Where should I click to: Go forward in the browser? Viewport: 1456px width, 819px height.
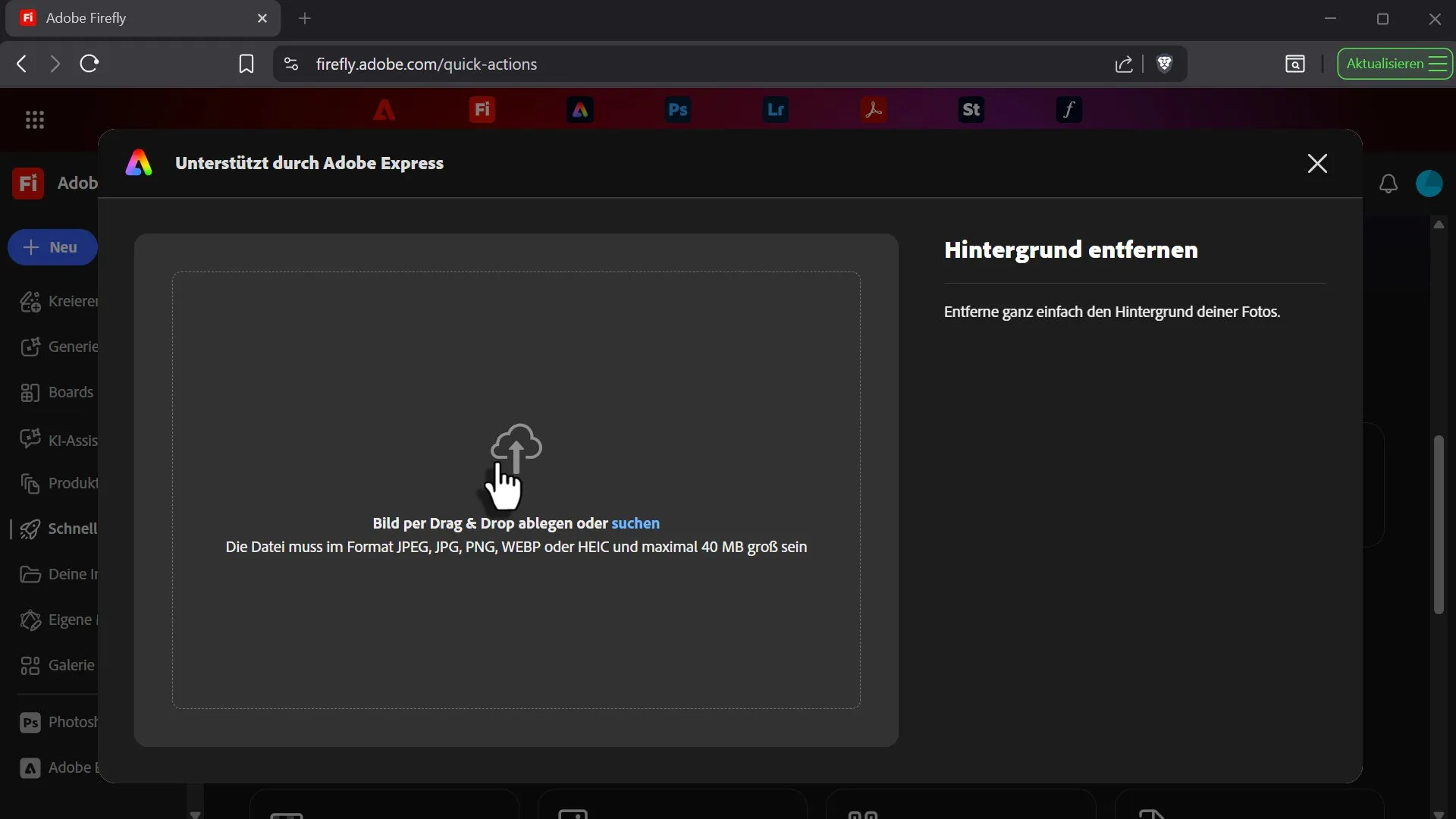55,64
